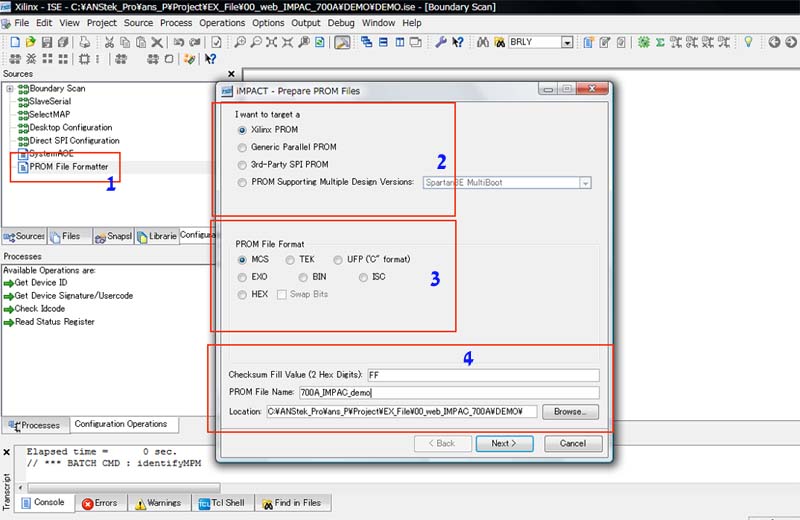This screenshot has height=520, width=800.
Task: Select PROM Supporting Multiple Design Versions option
Action: (242, 183)
